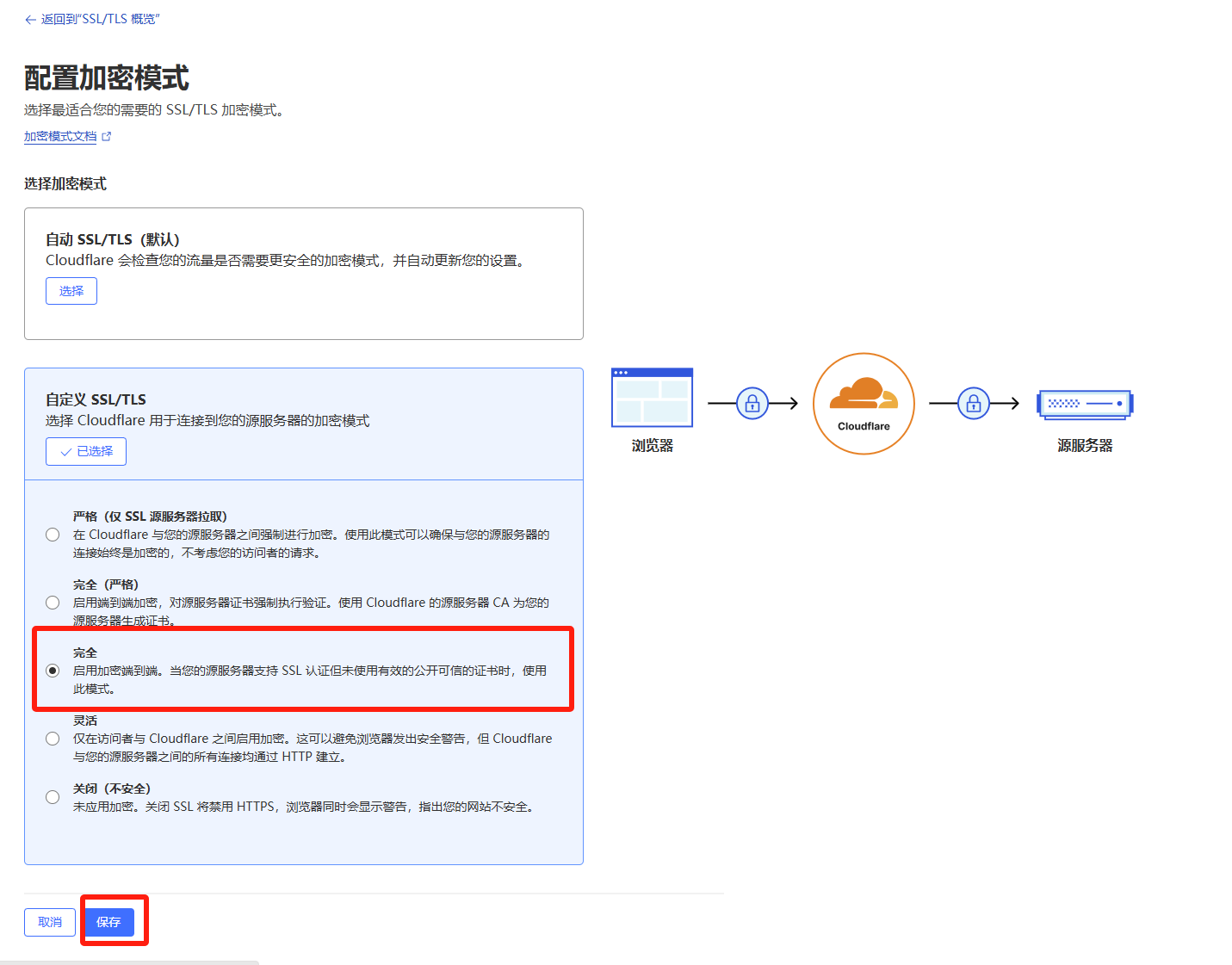
Task: Click the back arrow icon at top left
Action: pyautogui.click(x=28, y=18)
